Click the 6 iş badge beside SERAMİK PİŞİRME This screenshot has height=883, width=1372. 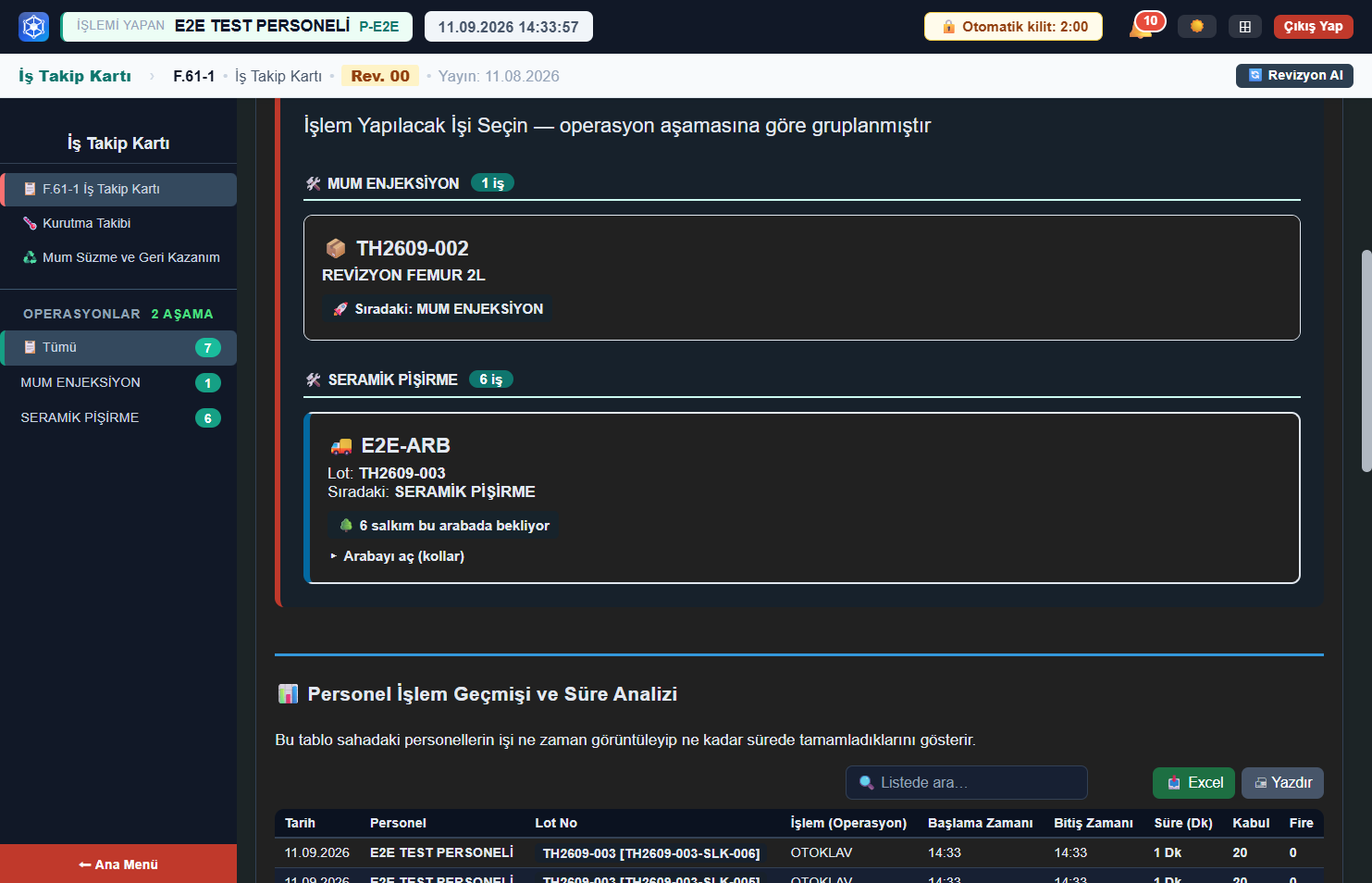(x=491, y=379)
